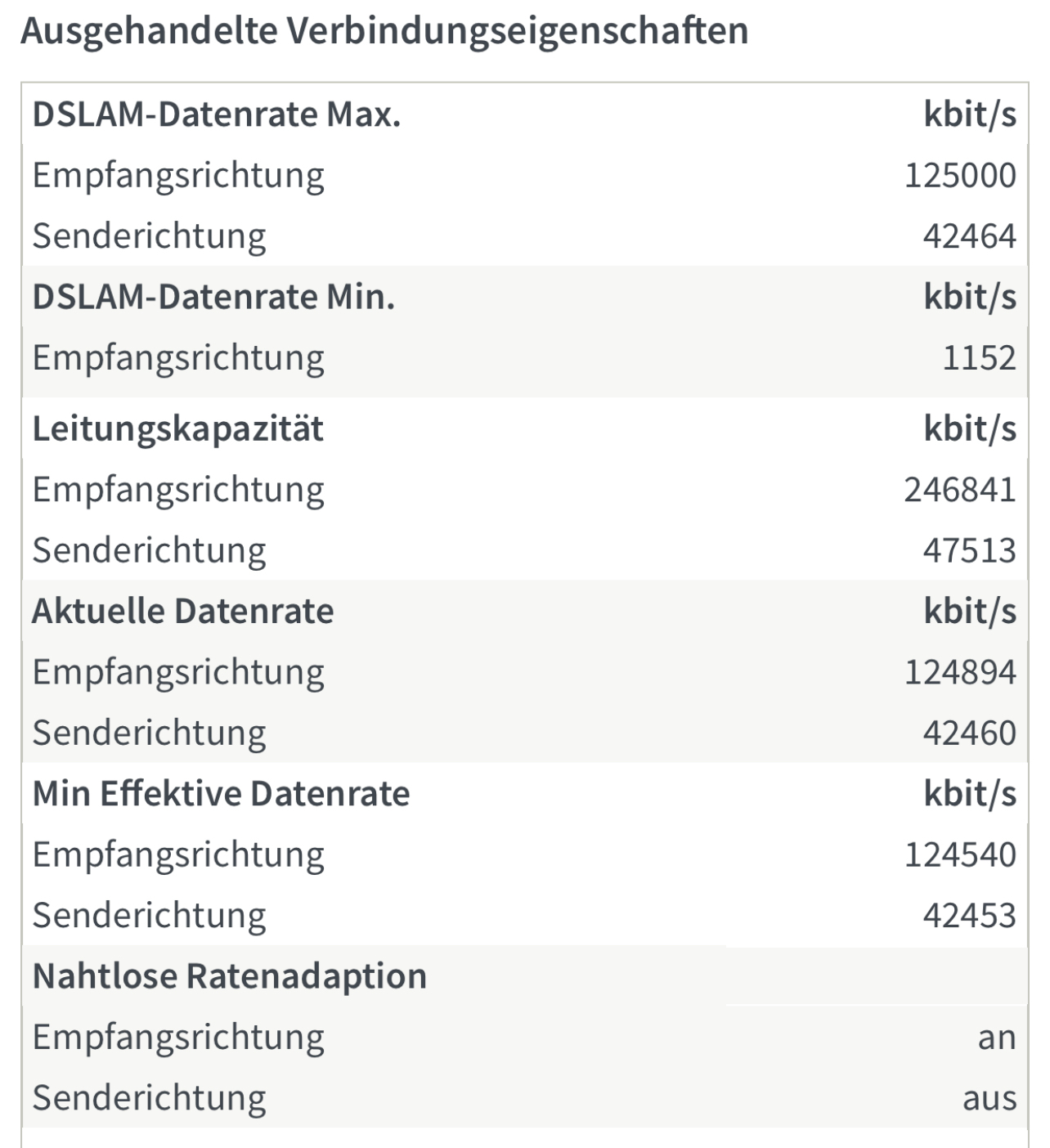Select Empfangsrichtung label under Leitungskapazität
The height and width of the screenshot is (1148, 1050).
tap(178, 489)
